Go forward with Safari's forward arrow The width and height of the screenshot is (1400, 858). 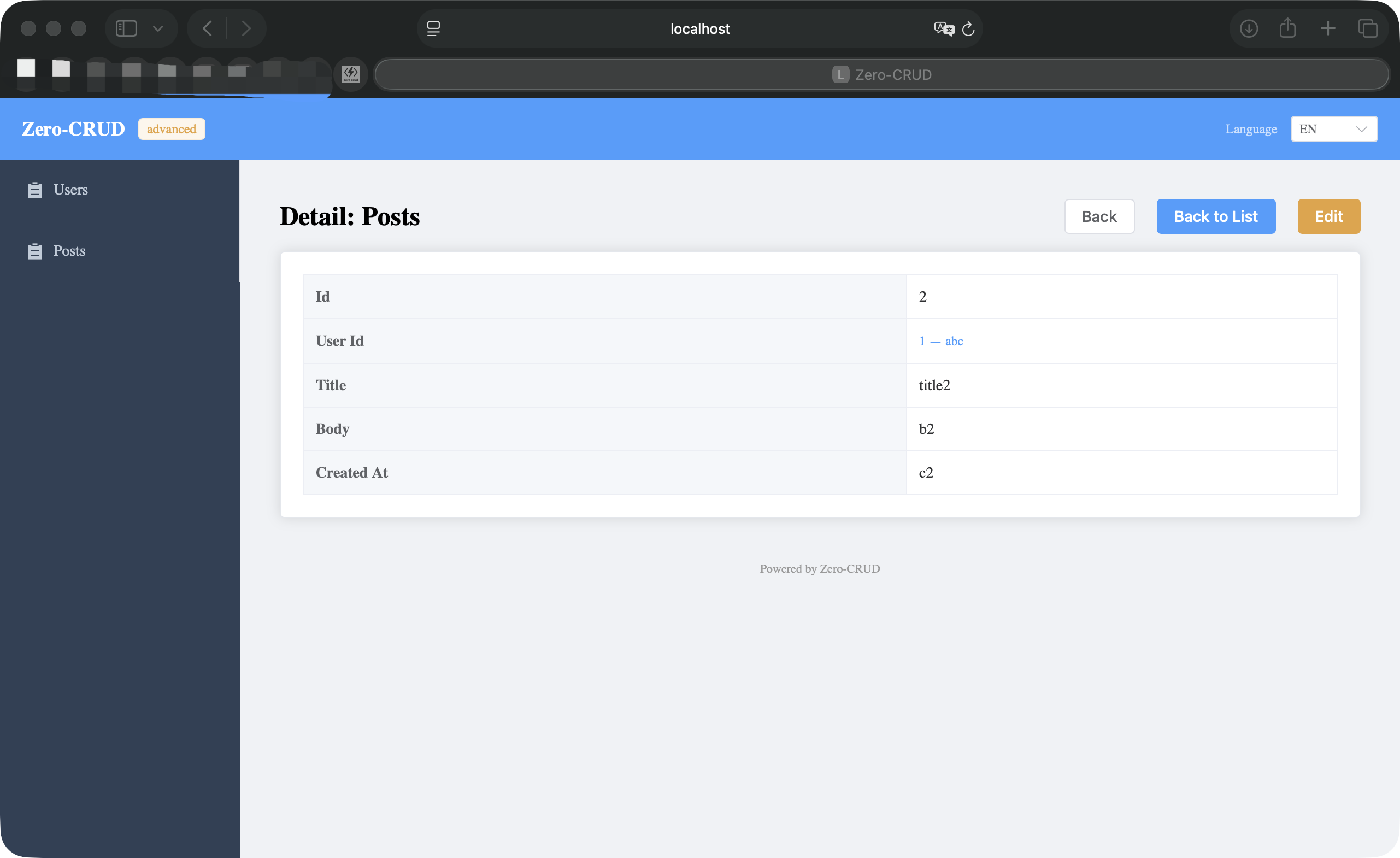coord(245,28)
